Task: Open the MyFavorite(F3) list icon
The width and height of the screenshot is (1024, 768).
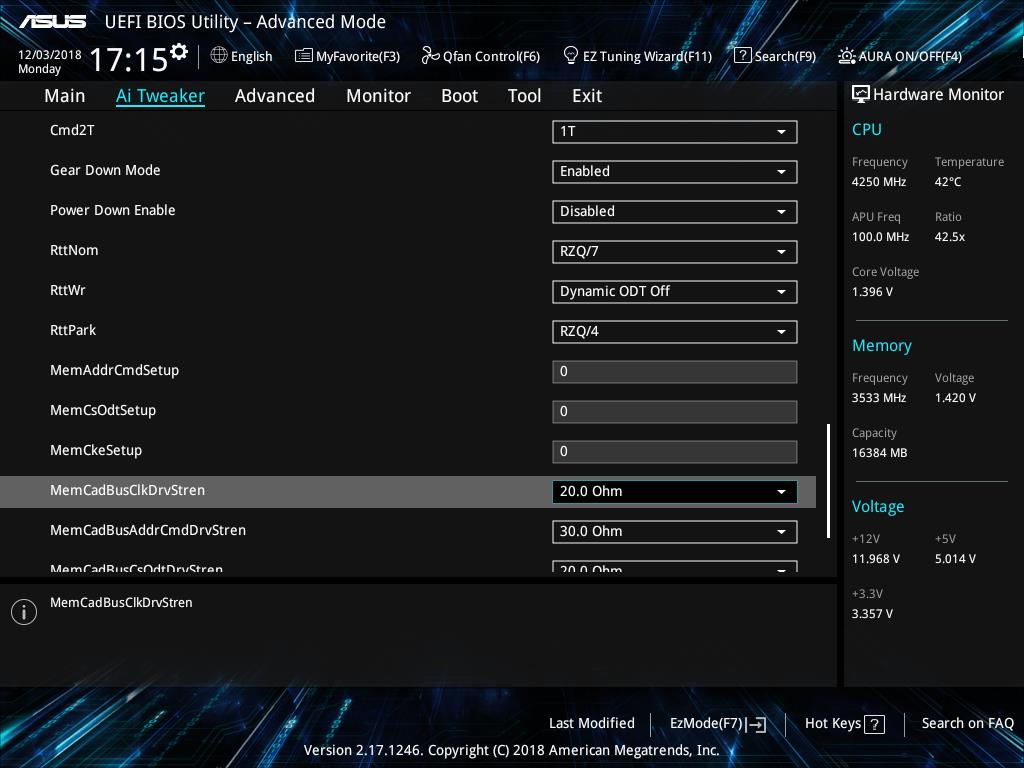Action: (303, 56)
